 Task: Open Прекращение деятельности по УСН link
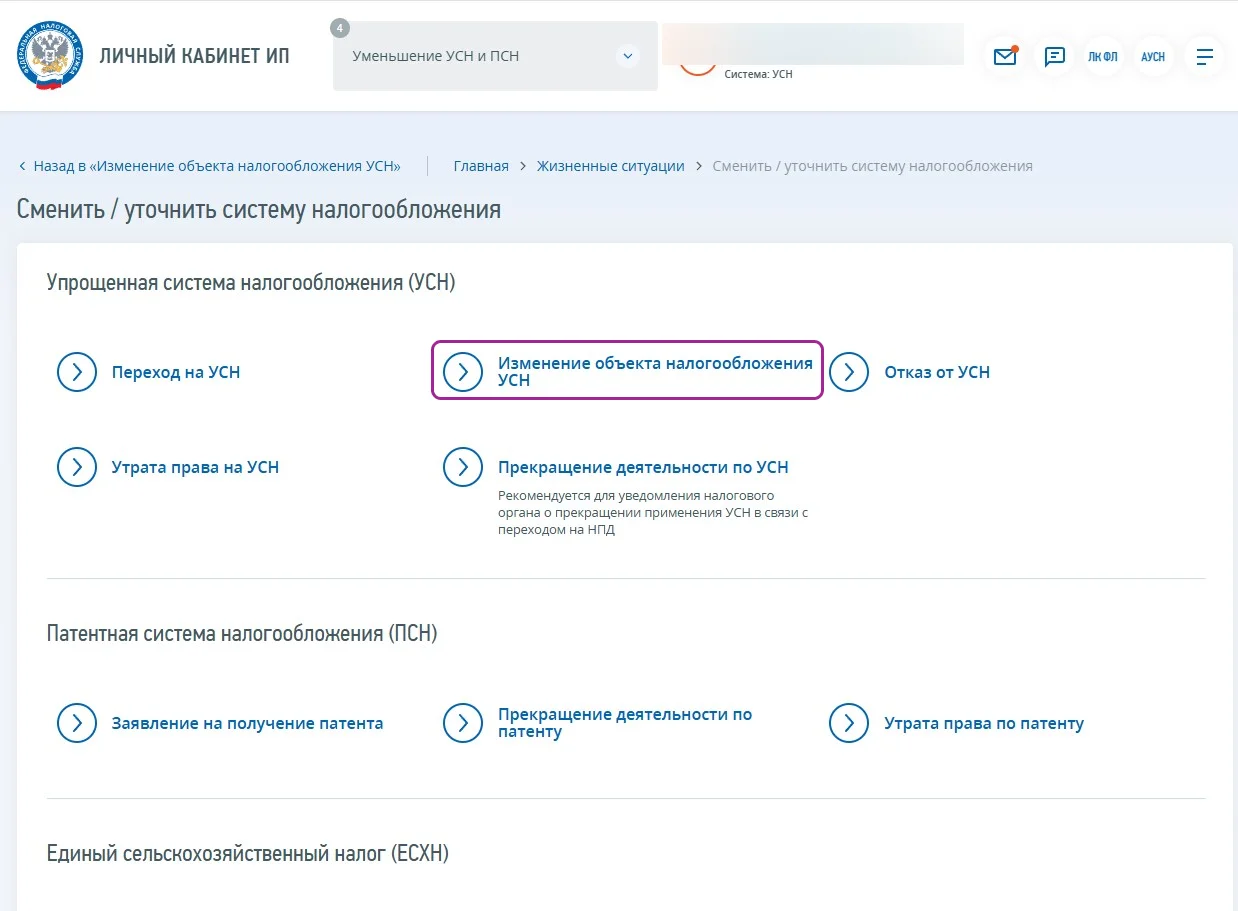643,467
